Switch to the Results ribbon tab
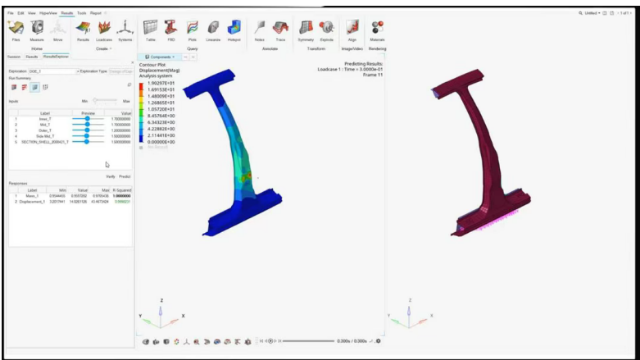Image resolution: width=640 pixels, height=360 pixels. (67, 13)
